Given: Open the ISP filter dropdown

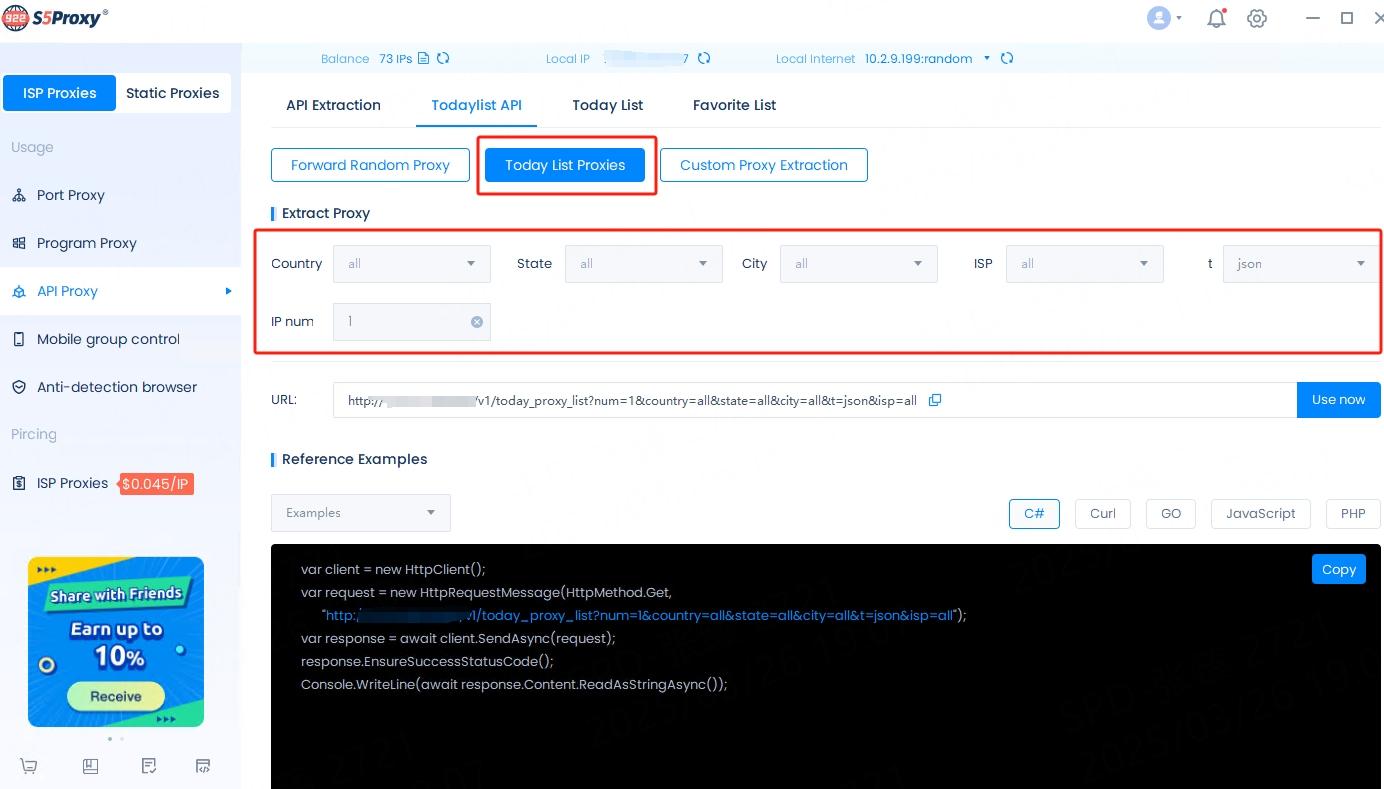Looking at the screenshot, I should click(1084, 263).
